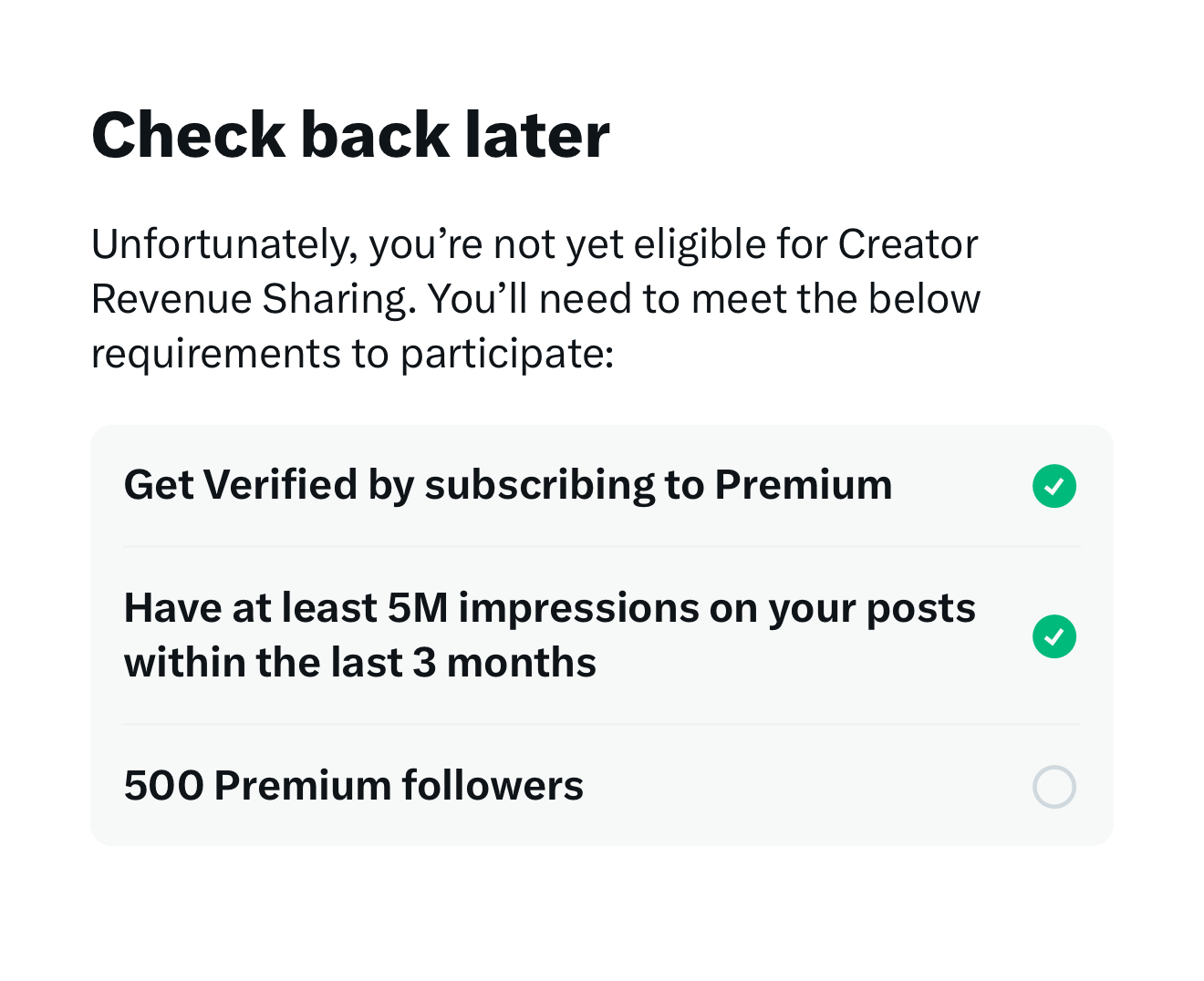Screen dimensions: 1204x981
Task: Open the Have at least 5M impressions requirement
Action: pos(602,635)
